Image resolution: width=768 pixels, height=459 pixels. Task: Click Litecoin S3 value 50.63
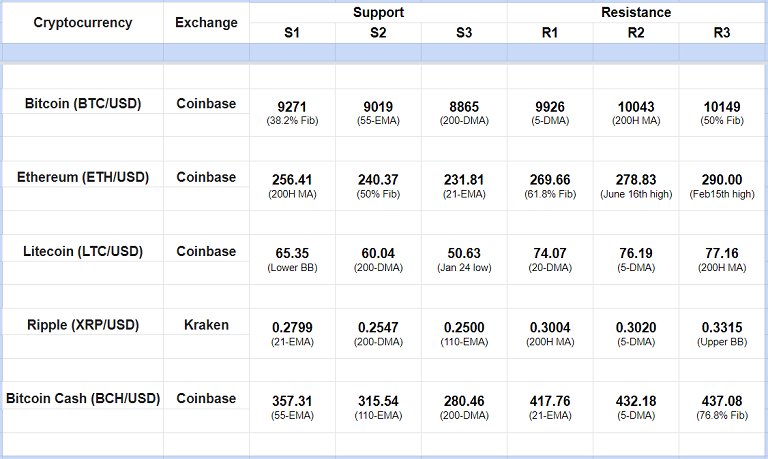click(x=464, y=253)
